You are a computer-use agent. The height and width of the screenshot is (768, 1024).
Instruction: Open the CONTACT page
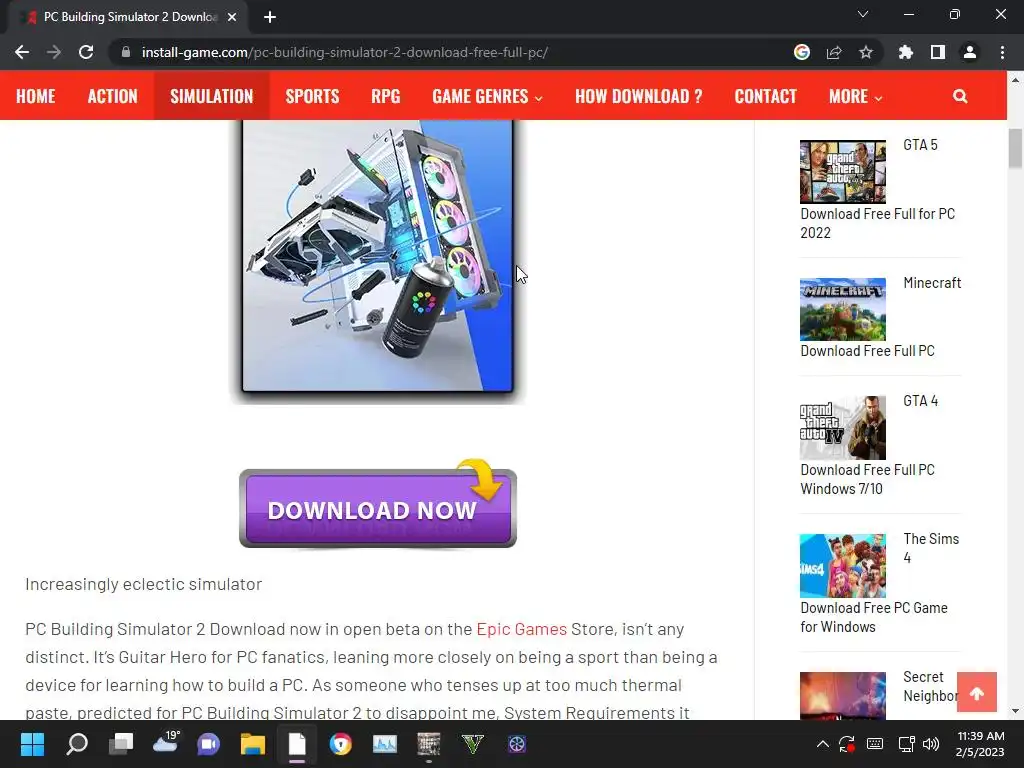point(765,96)
